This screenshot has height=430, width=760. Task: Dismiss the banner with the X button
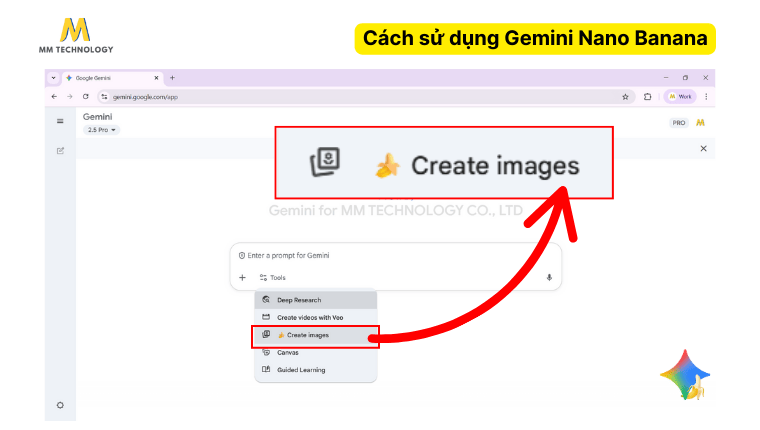click(703, 148)
